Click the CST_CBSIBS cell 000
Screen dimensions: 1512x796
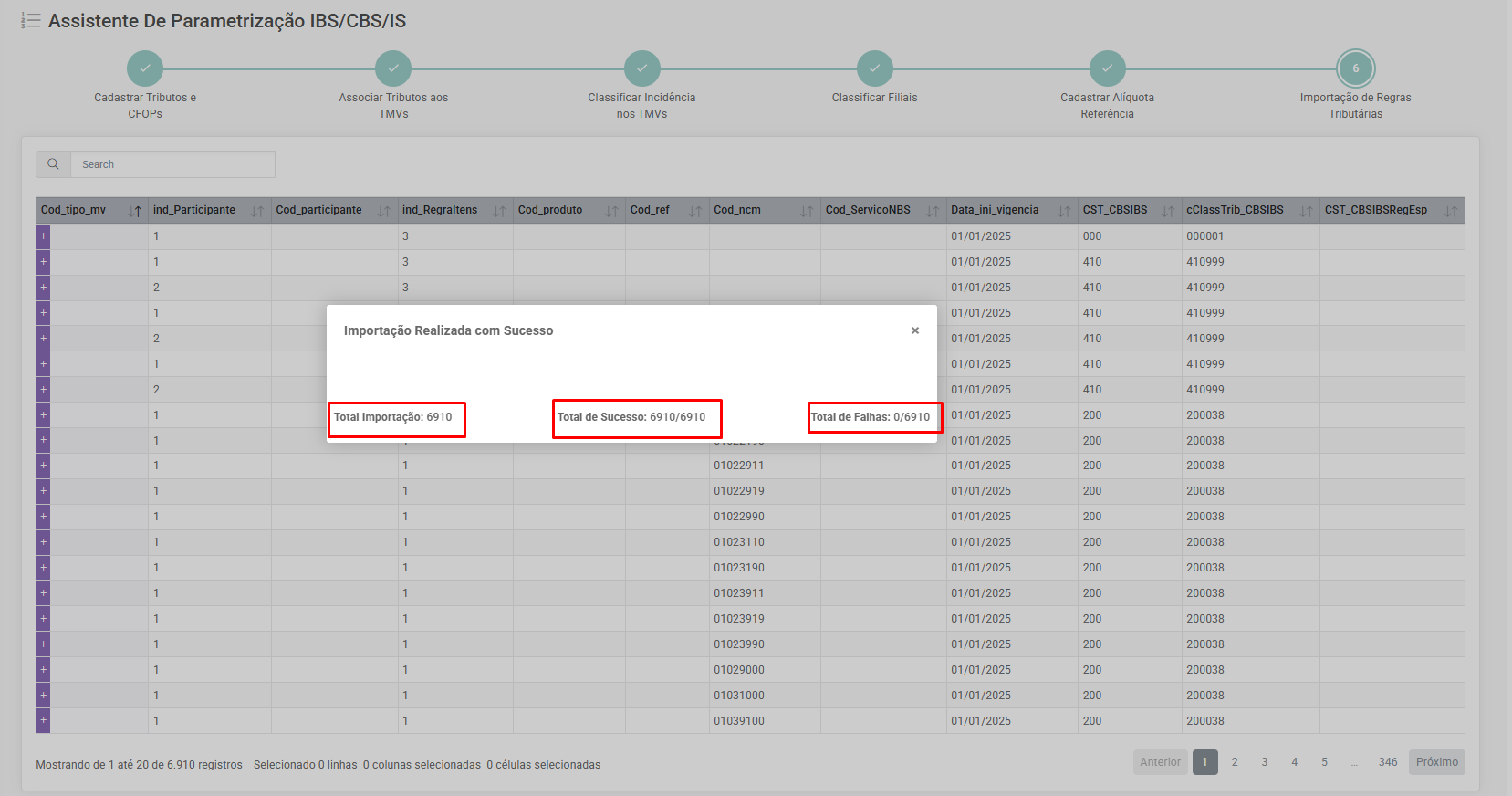pyautogui.click(x=1092, y=236)
